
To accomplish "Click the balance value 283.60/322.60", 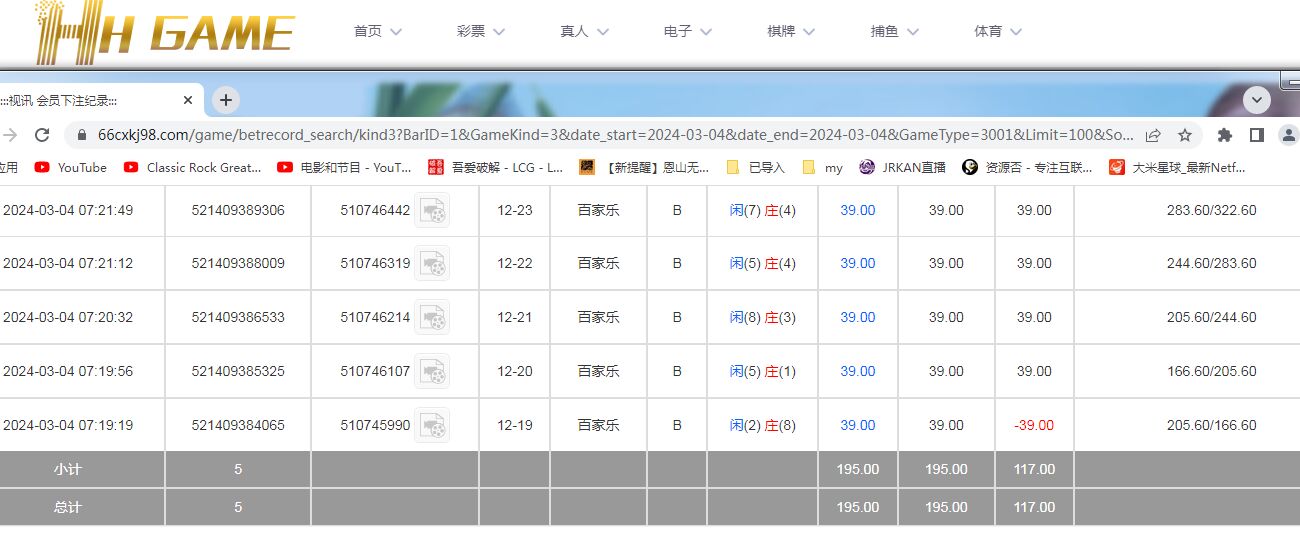I will [x=1211, y=210].
